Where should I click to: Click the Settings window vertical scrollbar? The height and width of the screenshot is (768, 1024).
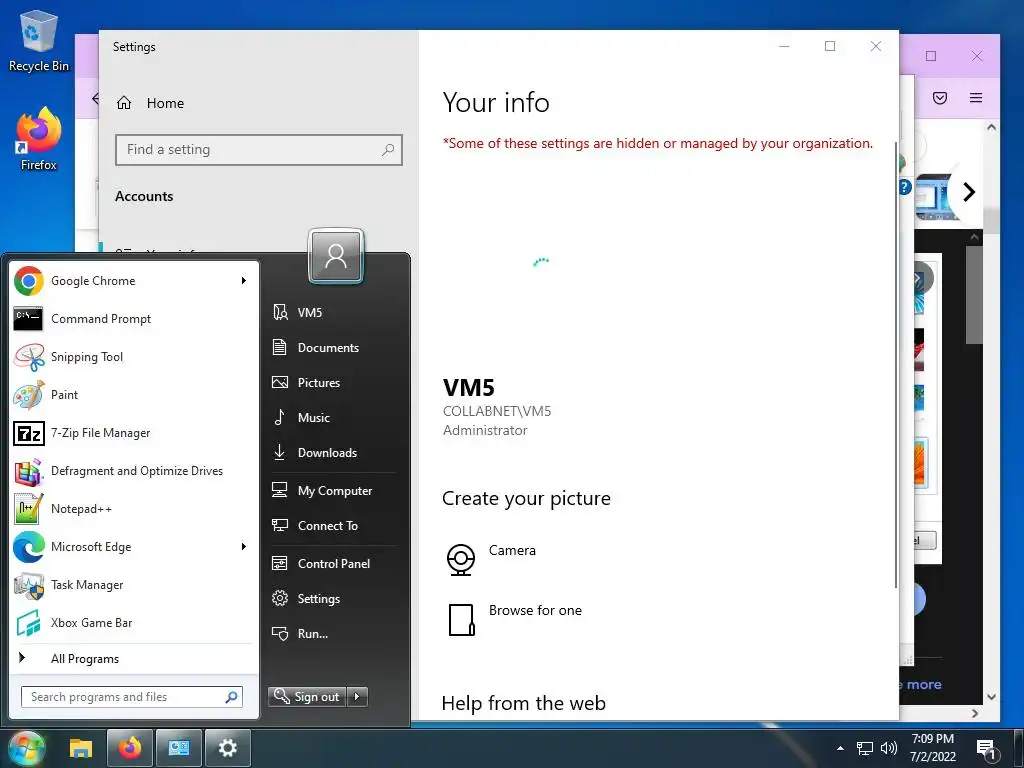point(895,365)
